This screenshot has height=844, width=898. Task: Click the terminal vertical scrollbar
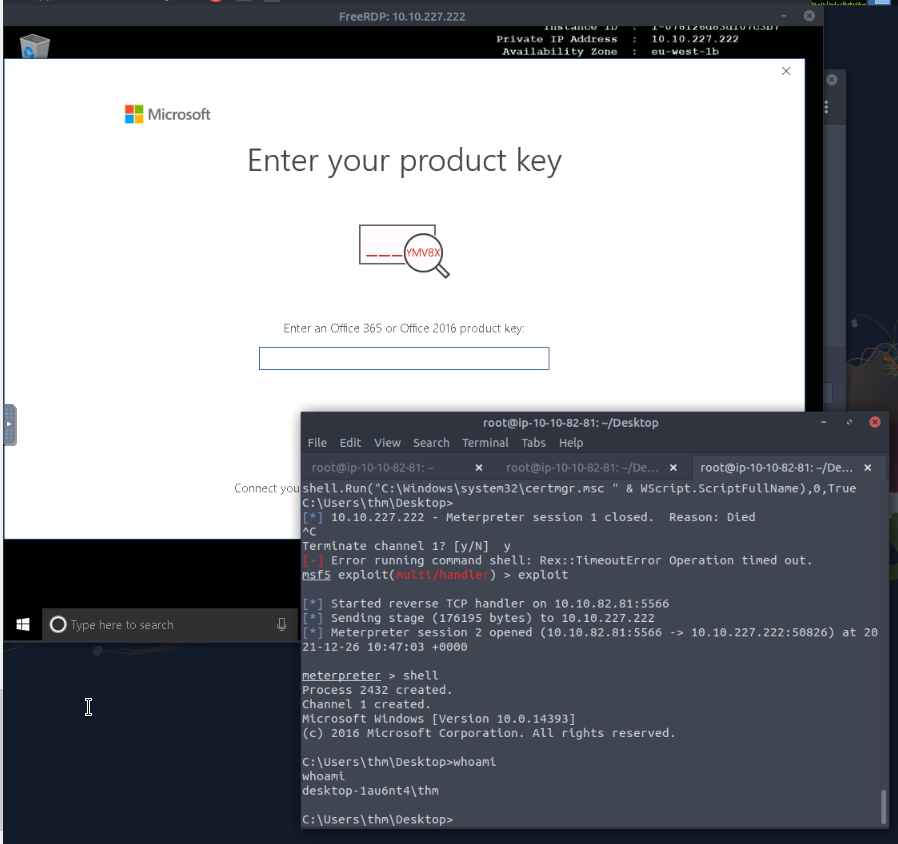(x=883, y=806)
